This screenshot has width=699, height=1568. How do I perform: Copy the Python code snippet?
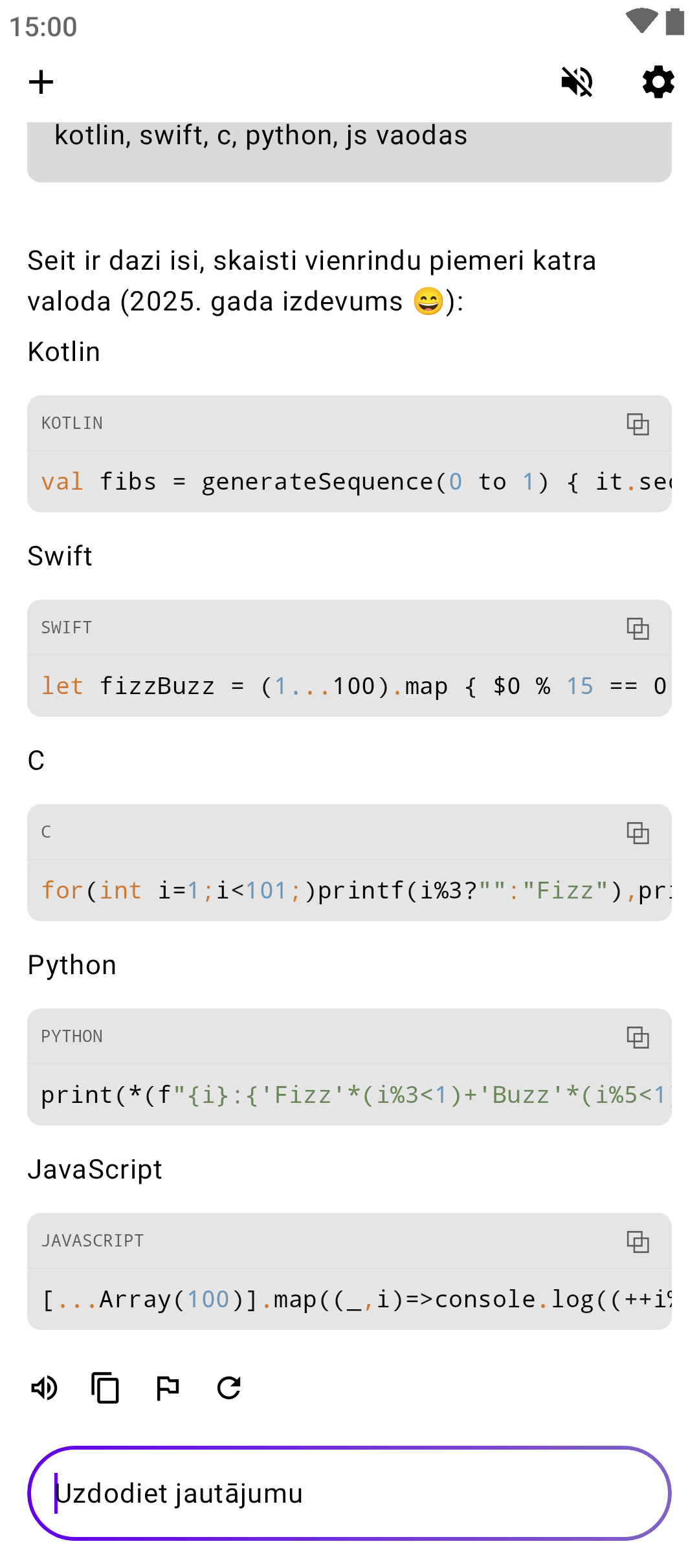click(x=638, y=1037)
